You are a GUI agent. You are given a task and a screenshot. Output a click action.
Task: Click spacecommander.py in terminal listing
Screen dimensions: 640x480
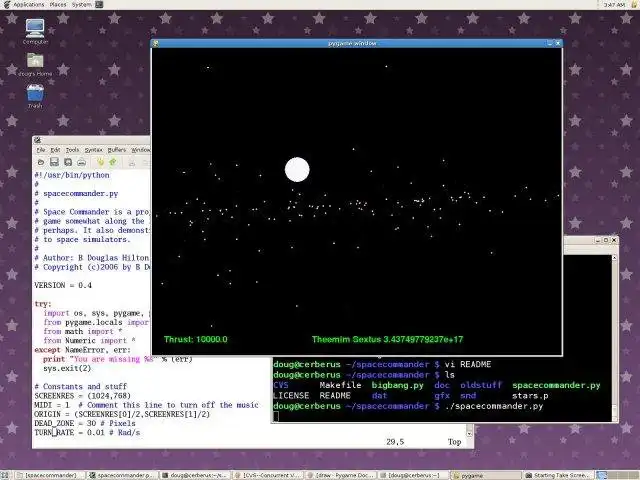click(x=556, y=385)
